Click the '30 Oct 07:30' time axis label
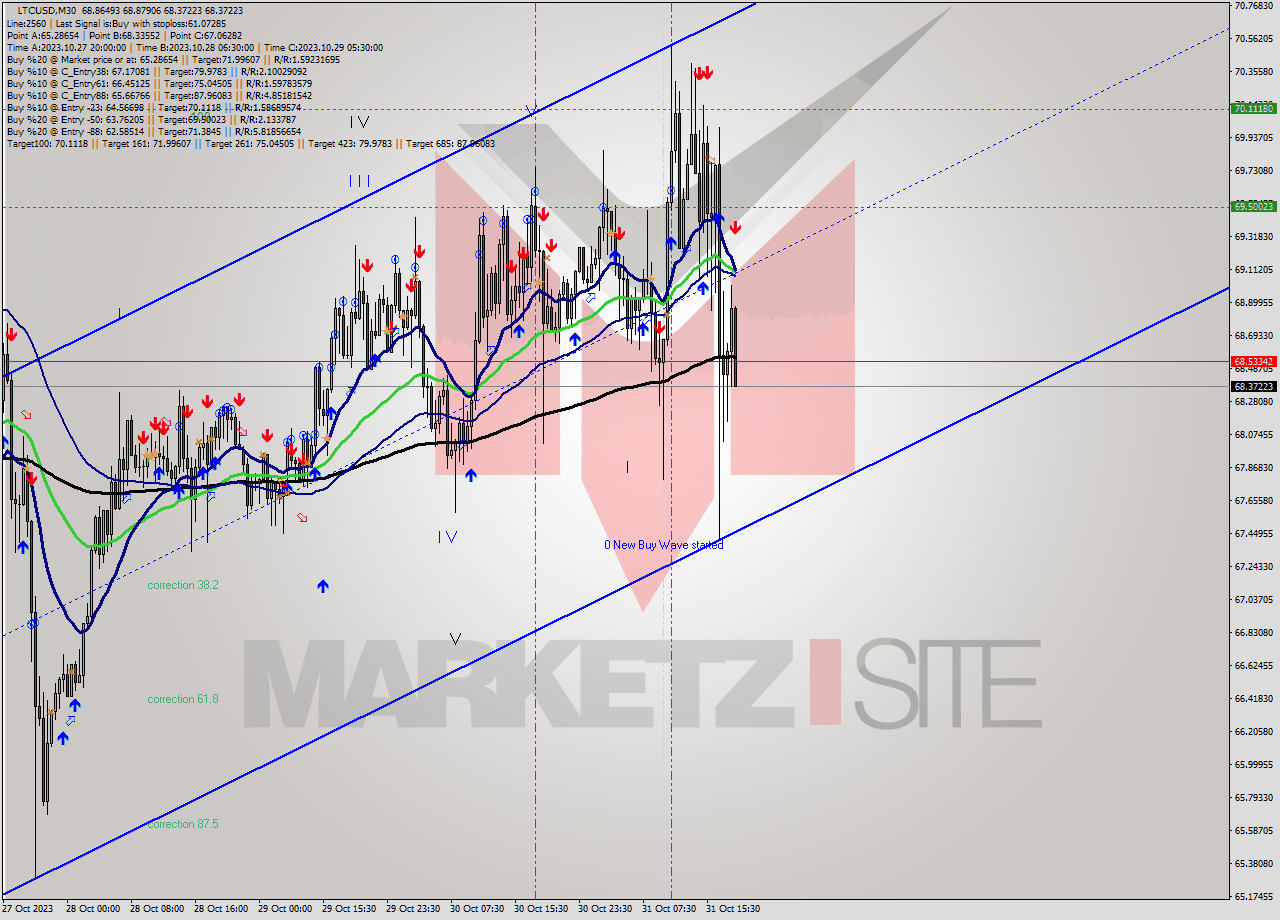This screenshot has width=1280, height=920. coord(477,909)
